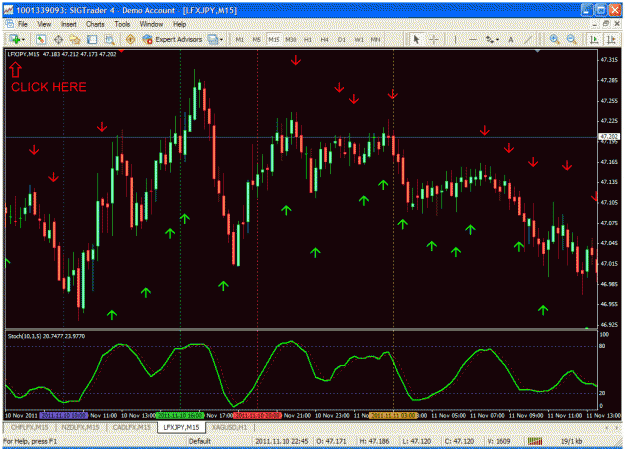The width and height of the screenshot is (625, 449).
Task: Switch to the CHFLFX,M15 chart tab
Action: point(29,427)
